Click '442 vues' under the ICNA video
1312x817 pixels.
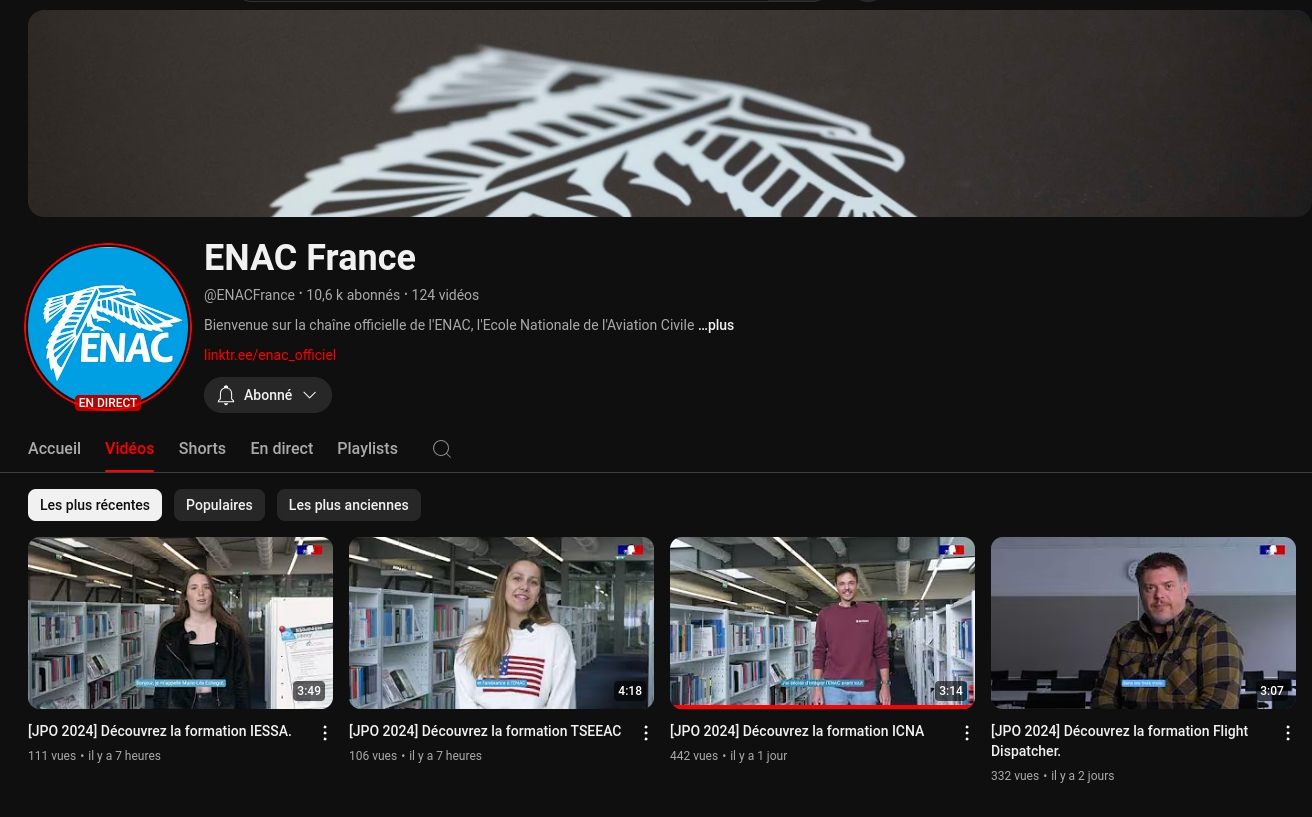click(694, 756)
